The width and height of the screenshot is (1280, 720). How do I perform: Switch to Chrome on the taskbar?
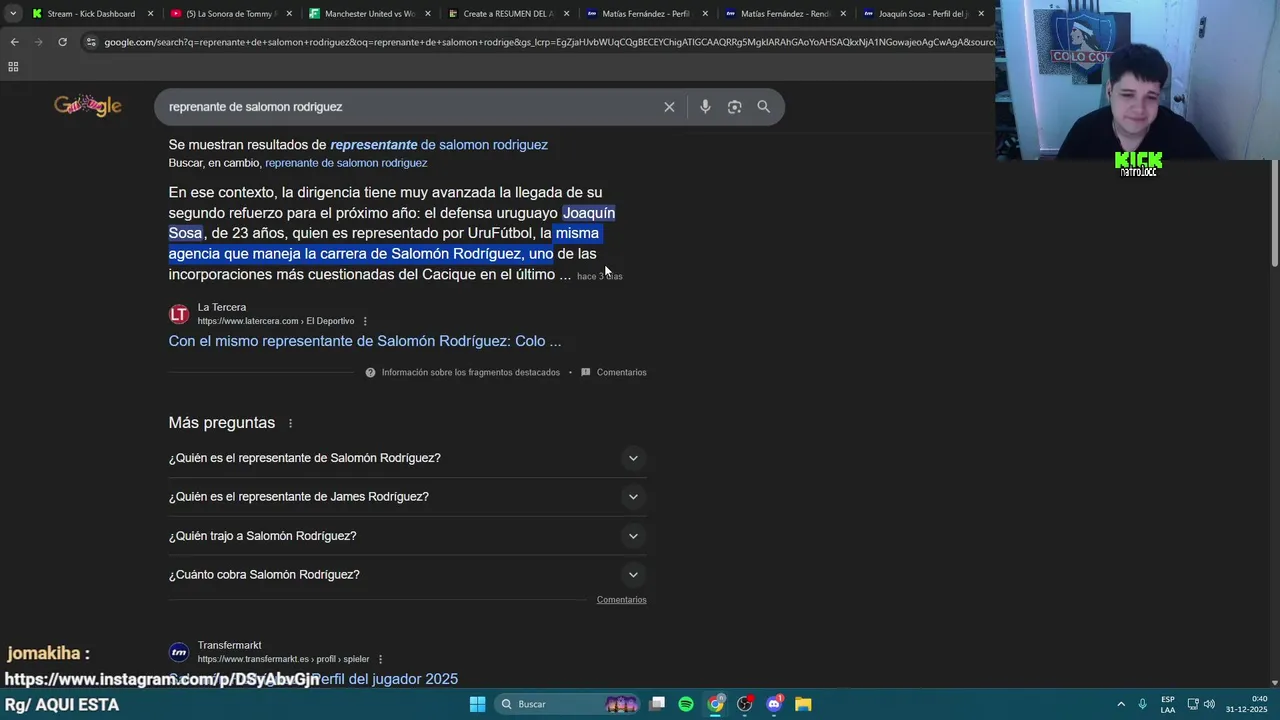click(716, 704)
